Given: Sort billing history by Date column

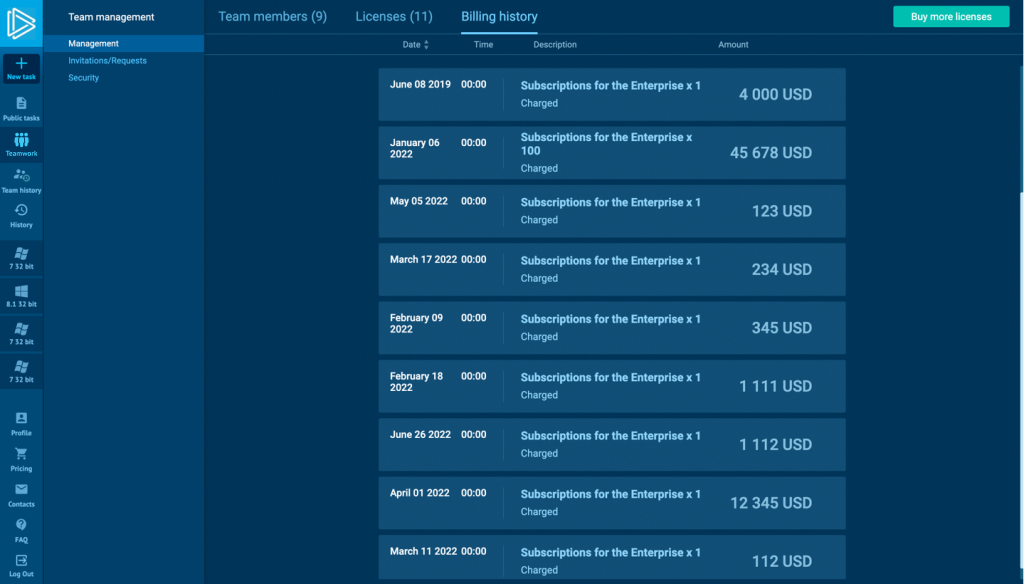Looking at the screenshot, I should point(415,45).
